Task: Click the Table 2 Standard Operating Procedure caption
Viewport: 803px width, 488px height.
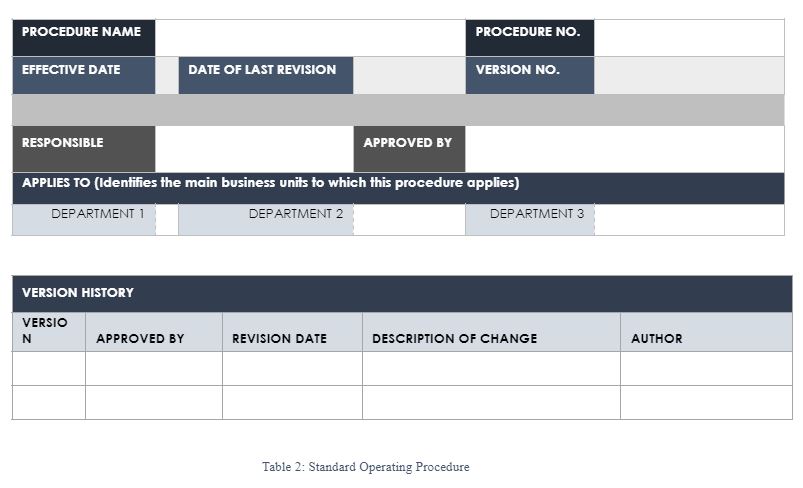Action: (366, 467)
